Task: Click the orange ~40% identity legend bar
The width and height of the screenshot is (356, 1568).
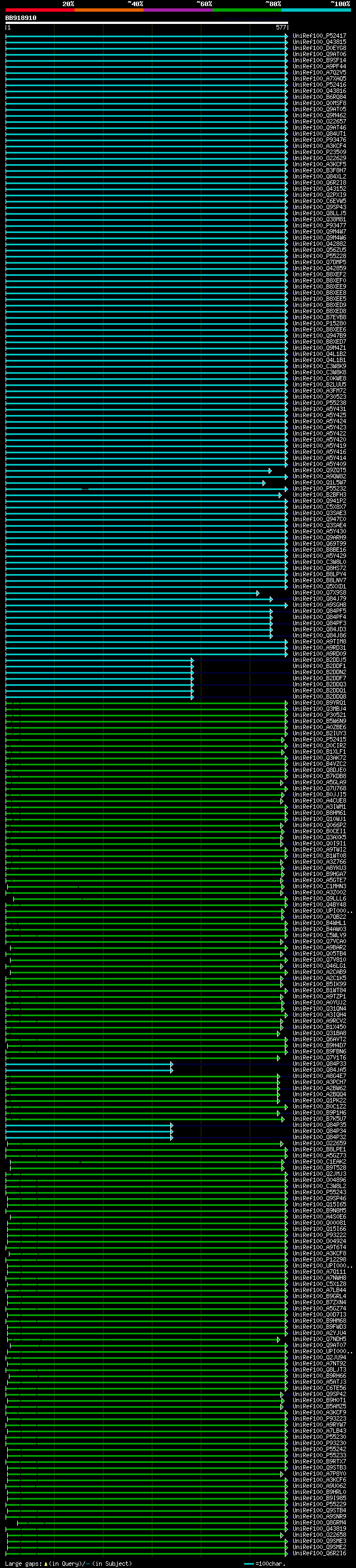Action: click(109, 10)
